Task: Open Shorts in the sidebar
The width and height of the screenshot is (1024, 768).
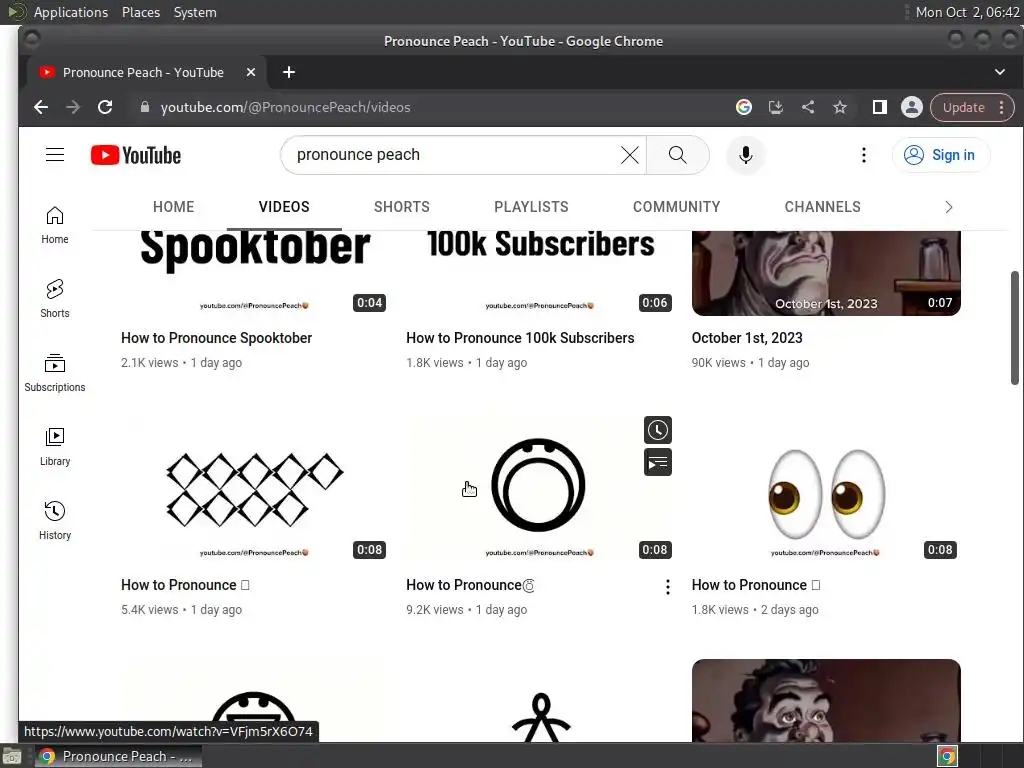Action: (55, 299)
